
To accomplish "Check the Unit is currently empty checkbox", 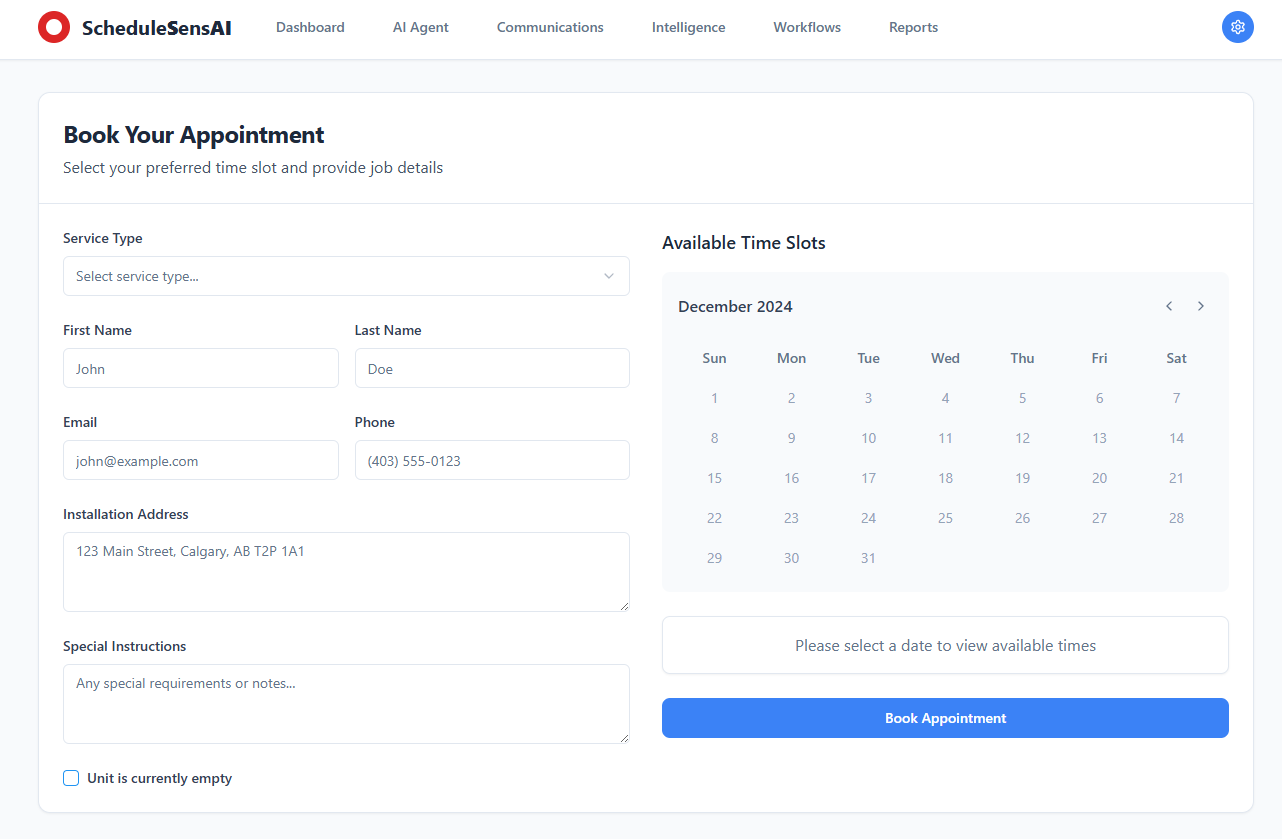I will click(x=71, y=777).
